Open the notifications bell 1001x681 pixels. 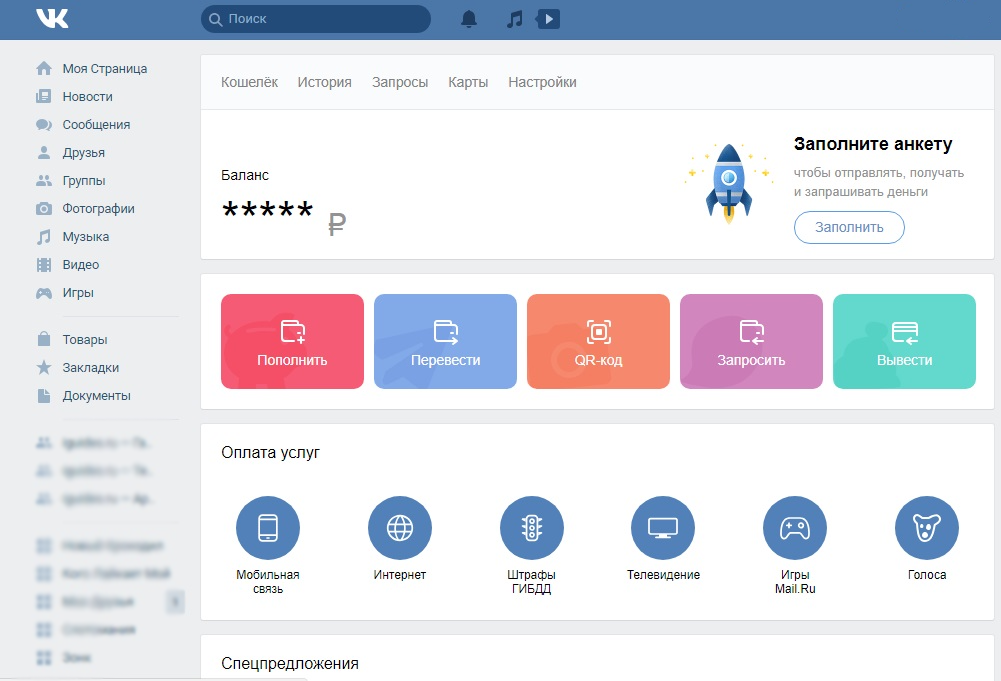(469, 19)
